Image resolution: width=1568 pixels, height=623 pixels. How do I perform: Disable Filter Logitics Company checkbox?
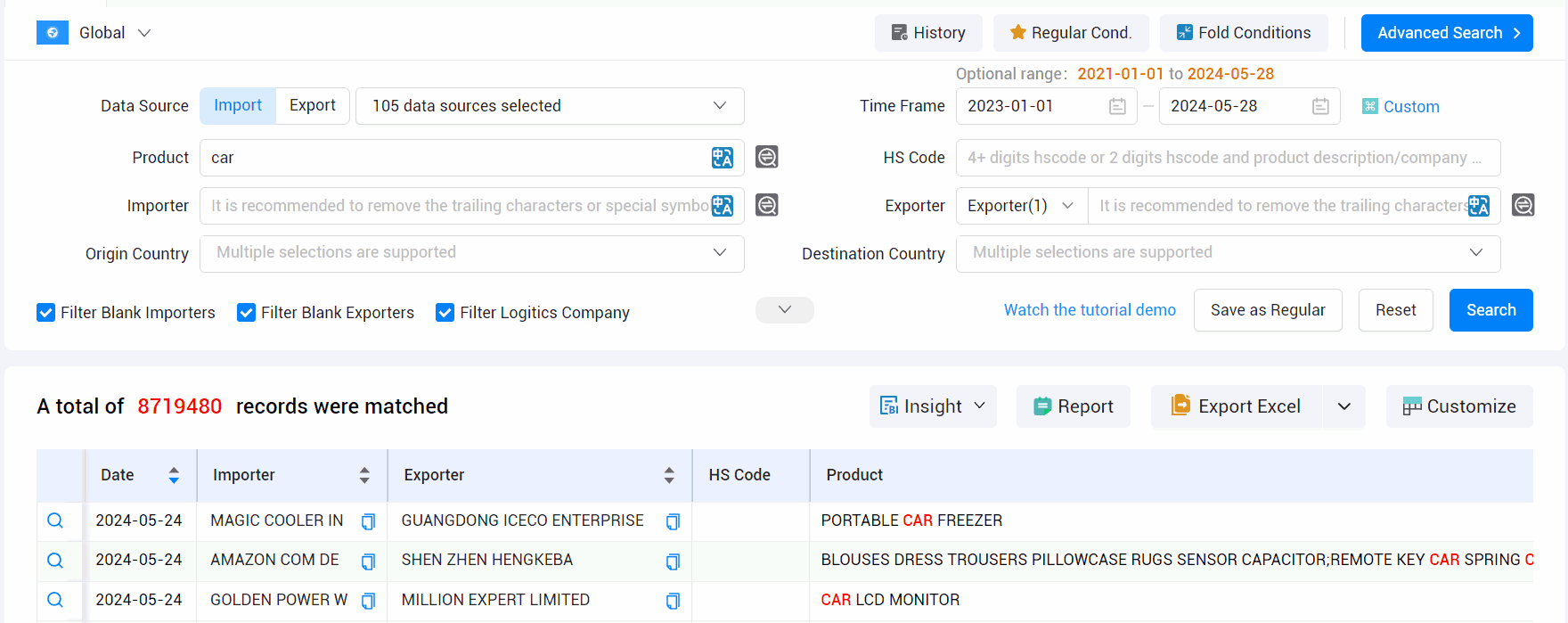click(x=445, y=313)
